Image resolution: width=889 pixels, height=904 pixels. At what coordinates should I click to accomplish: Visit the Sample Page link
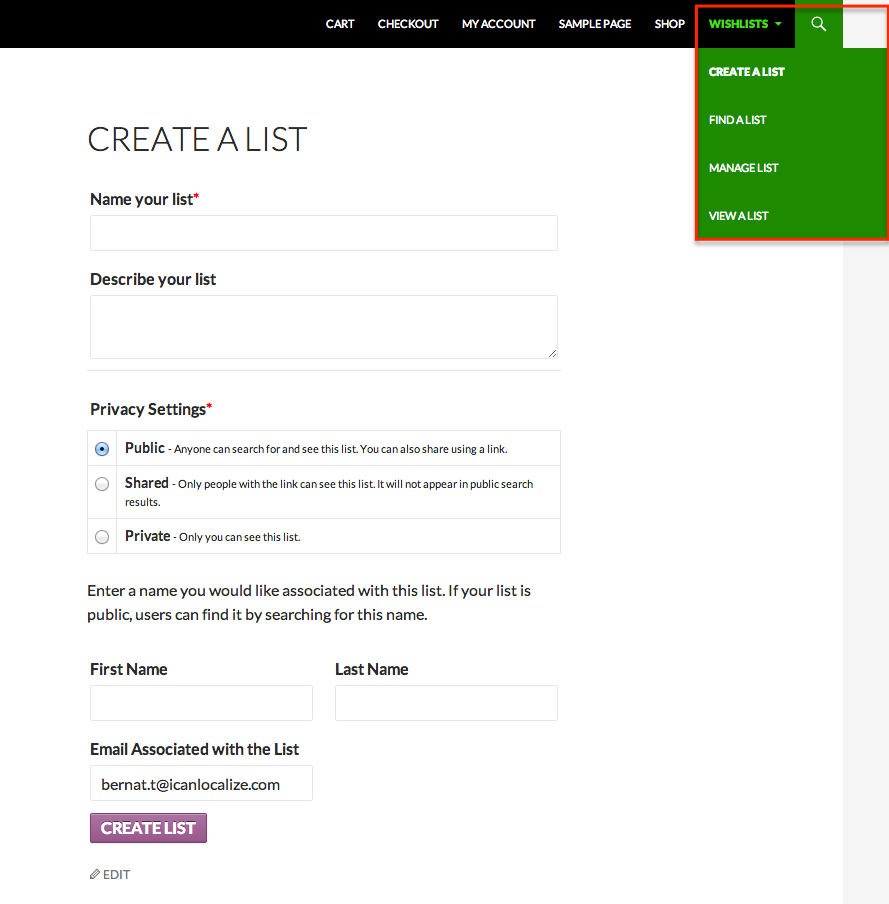point(594,24)
